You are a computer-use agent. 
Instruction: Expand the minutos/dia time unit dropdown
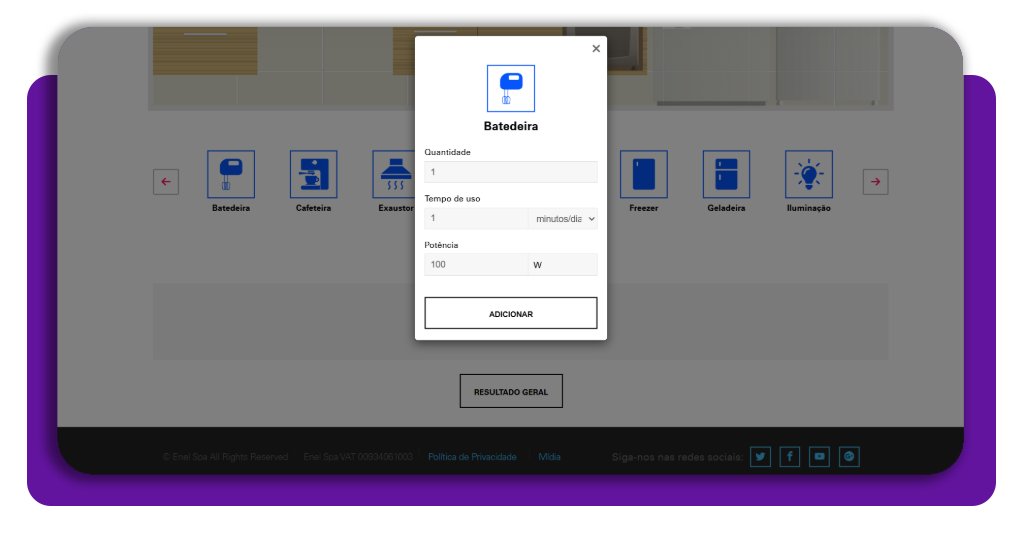coord(563,218)
